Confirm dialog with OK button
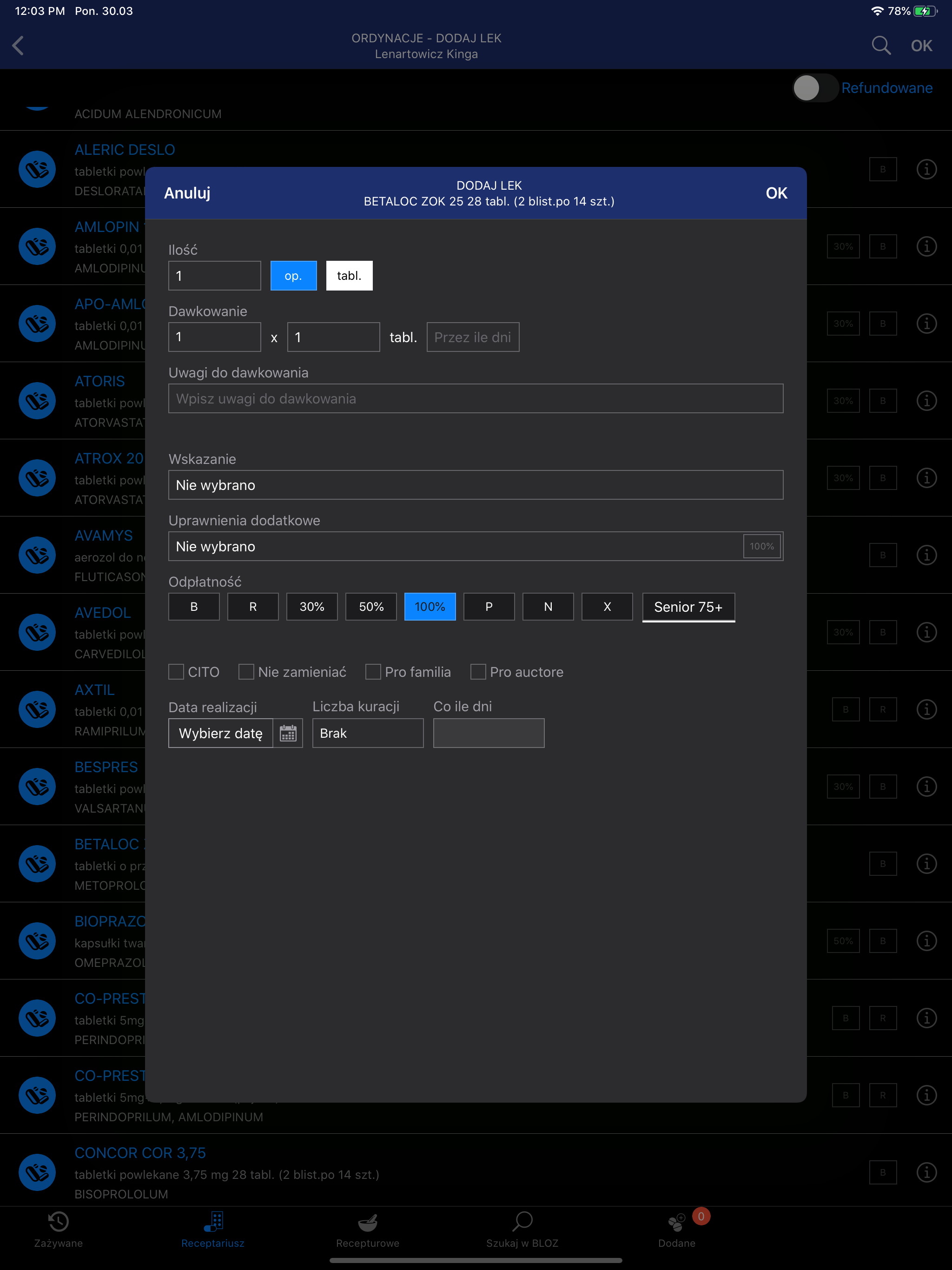 776,193
